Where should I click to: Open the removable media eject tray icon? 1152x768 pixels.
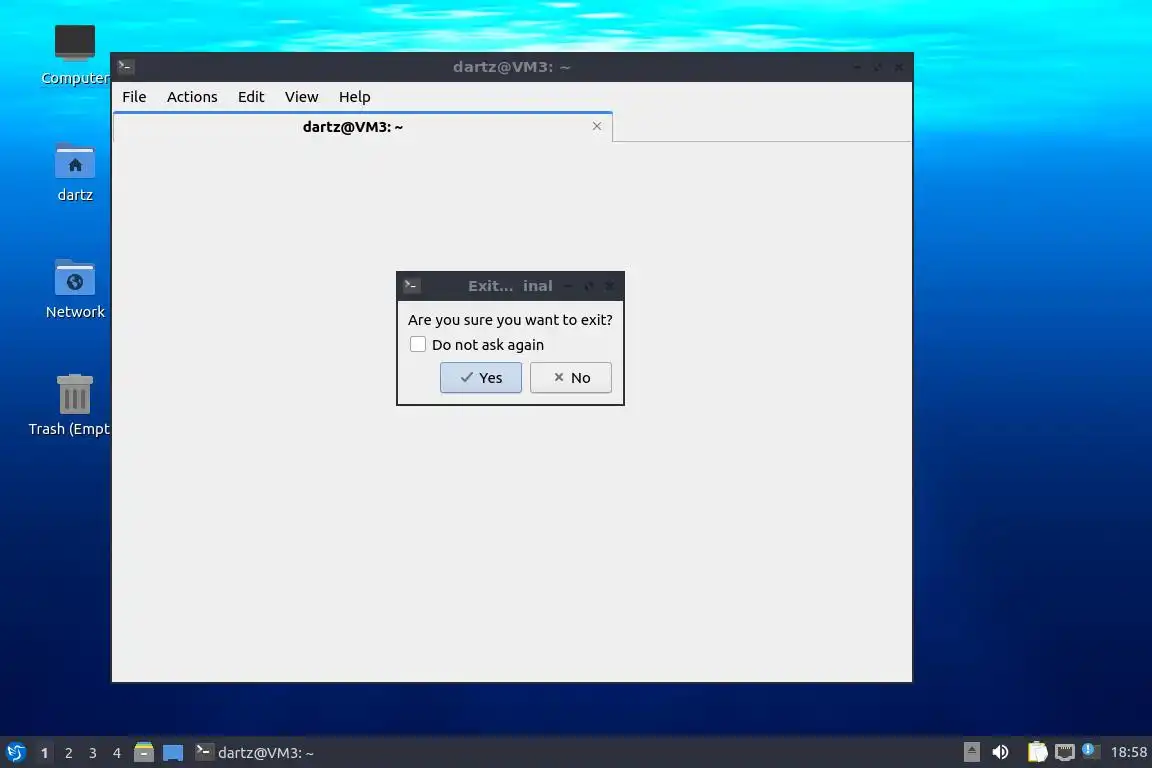(x=971, y=752)
